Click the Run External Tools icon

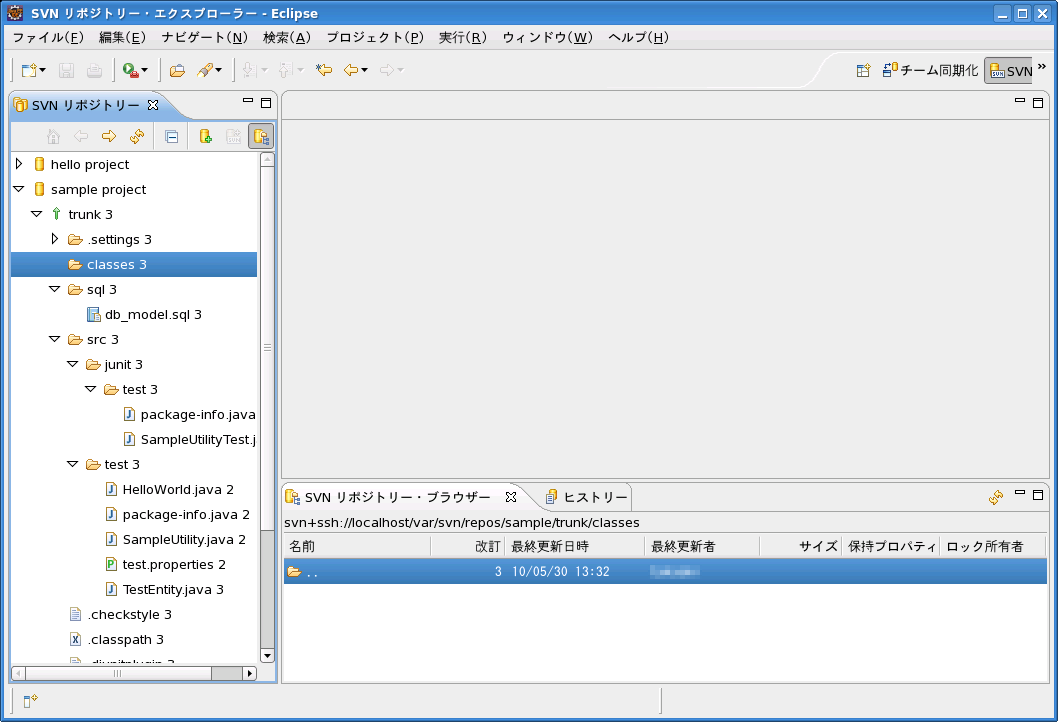130,70
